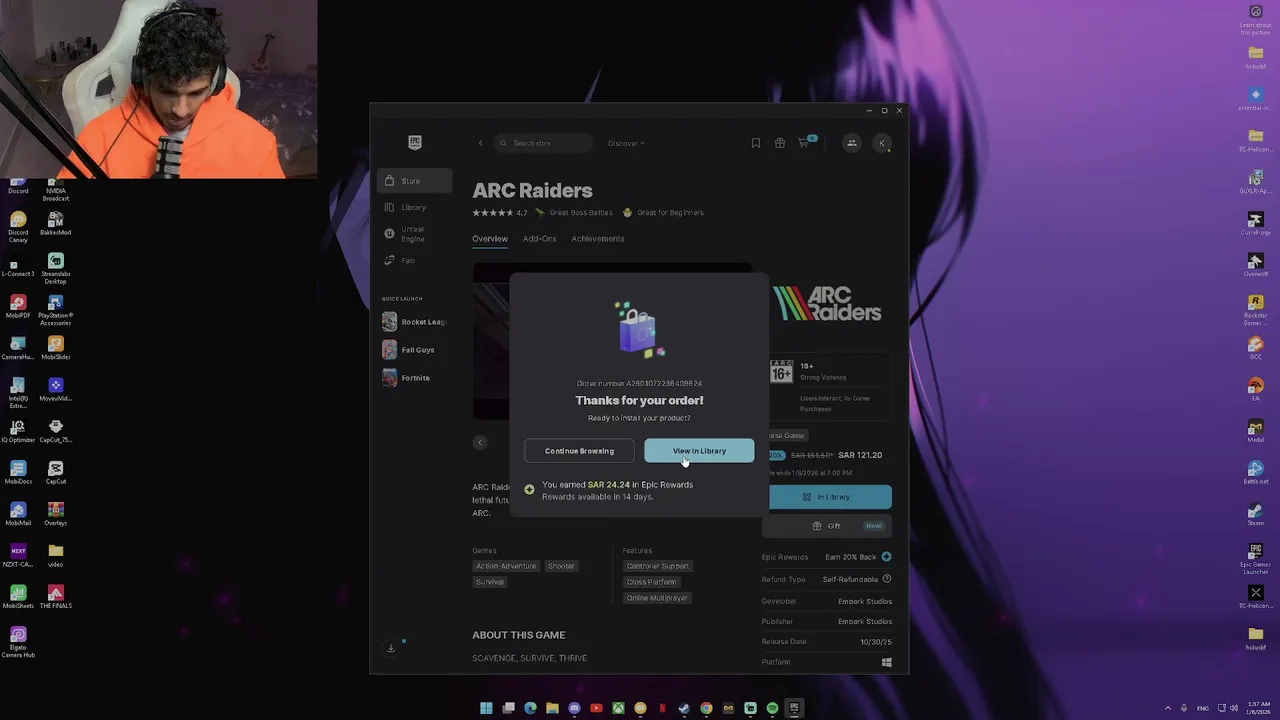Viewport: 1280px width, 720px height.
Task: Open the Discord Canary desktop icon
Action: (x=18, y=228)
